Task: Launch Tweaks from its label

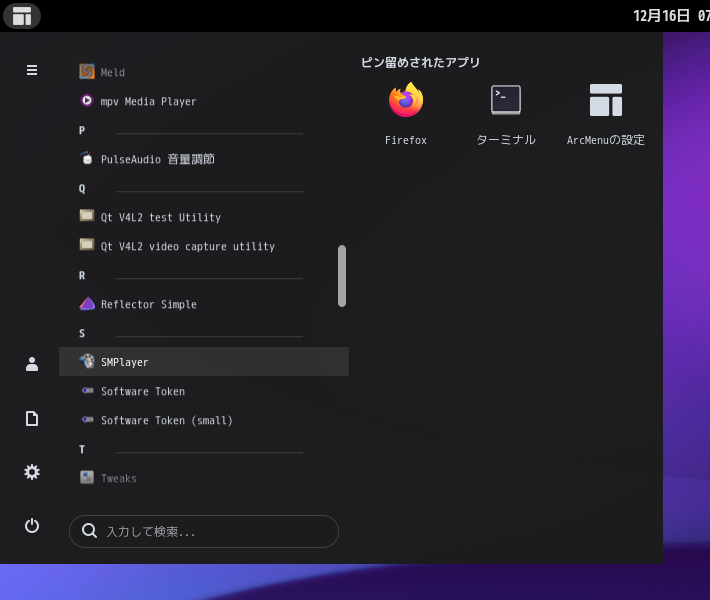Action: [119, 478]
